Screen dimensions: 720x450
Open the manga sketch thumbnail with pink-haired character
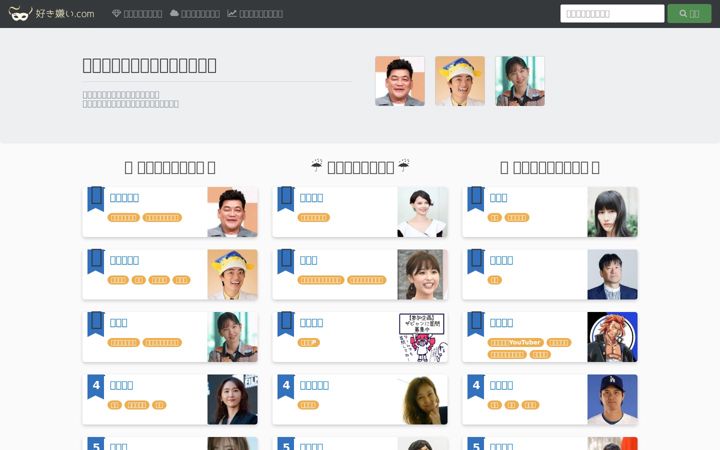422,337
